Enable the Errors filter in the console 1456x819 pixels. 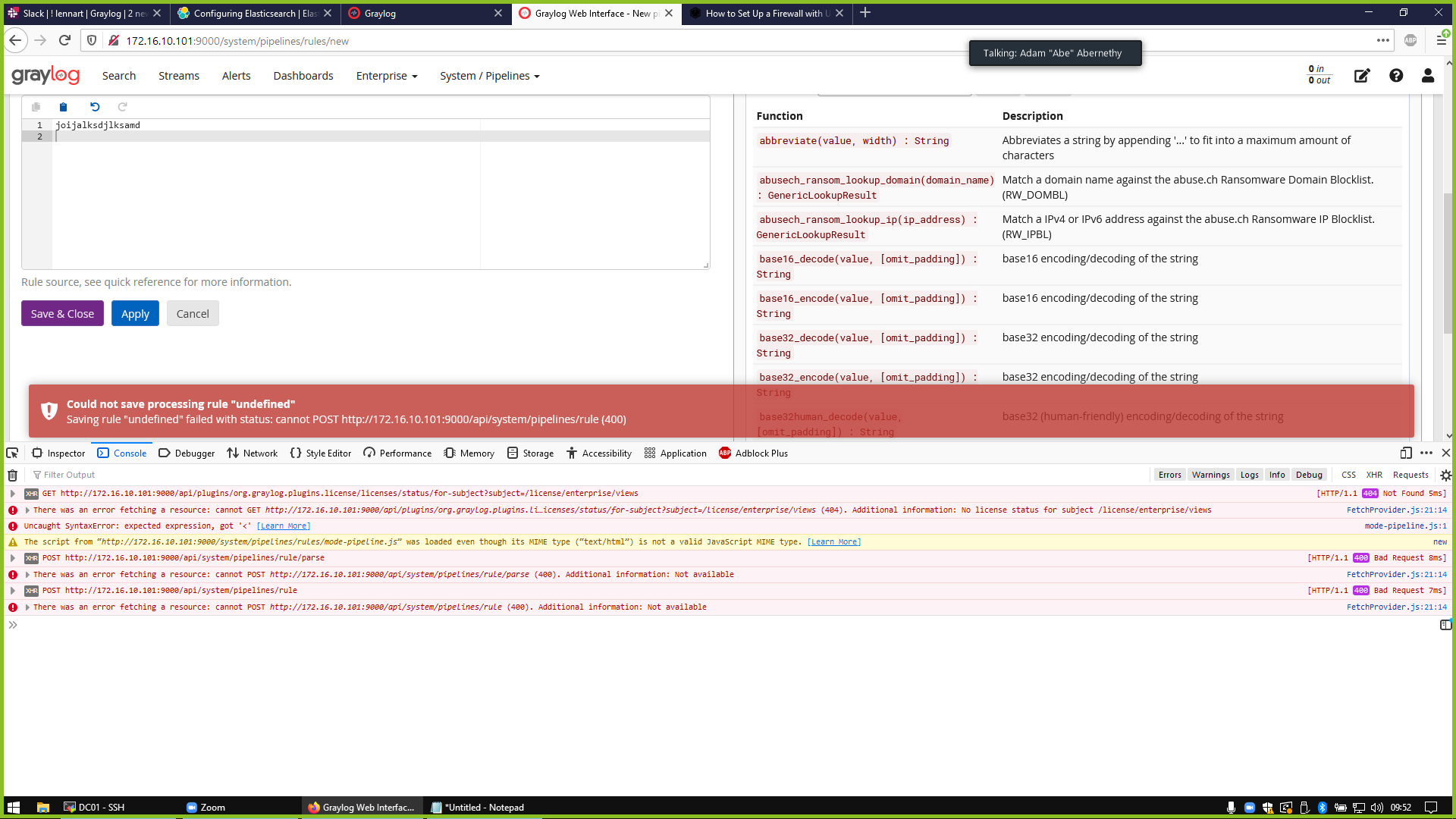pyautogui.click(x=1169, y=475)
